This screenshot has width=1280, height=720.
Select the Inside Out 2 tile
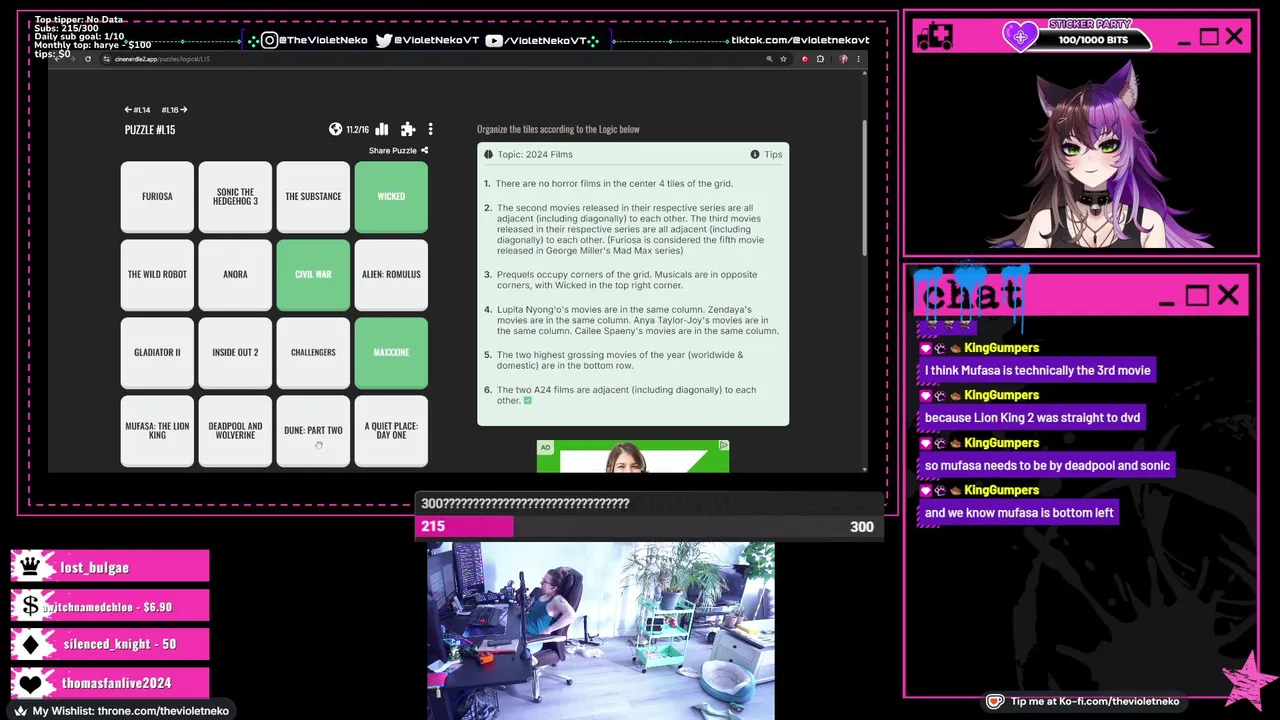(x=235, y=352)
